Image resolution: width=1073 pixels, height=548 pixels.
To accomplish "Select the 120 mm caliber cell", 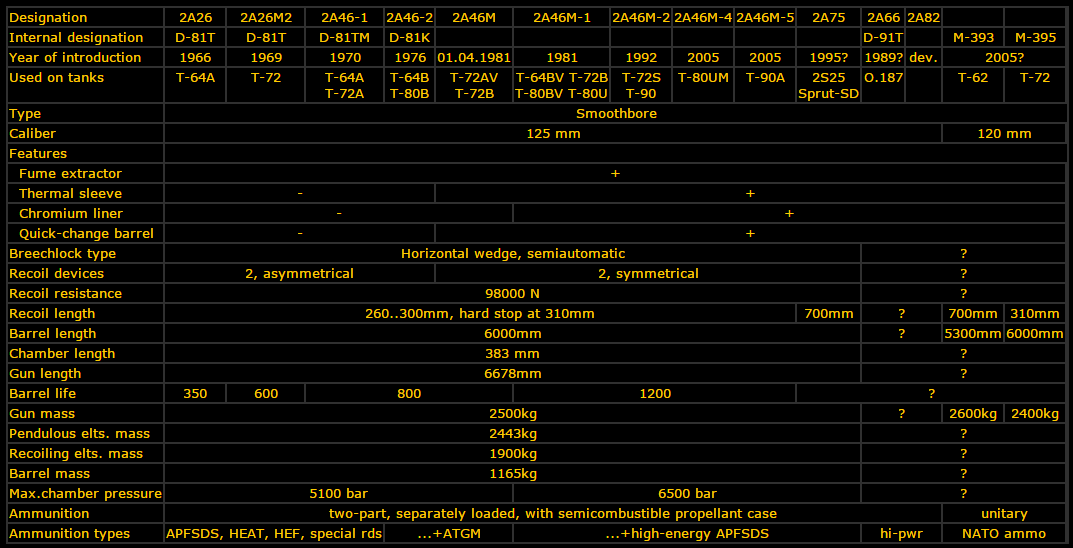I will click(1004, 133).
